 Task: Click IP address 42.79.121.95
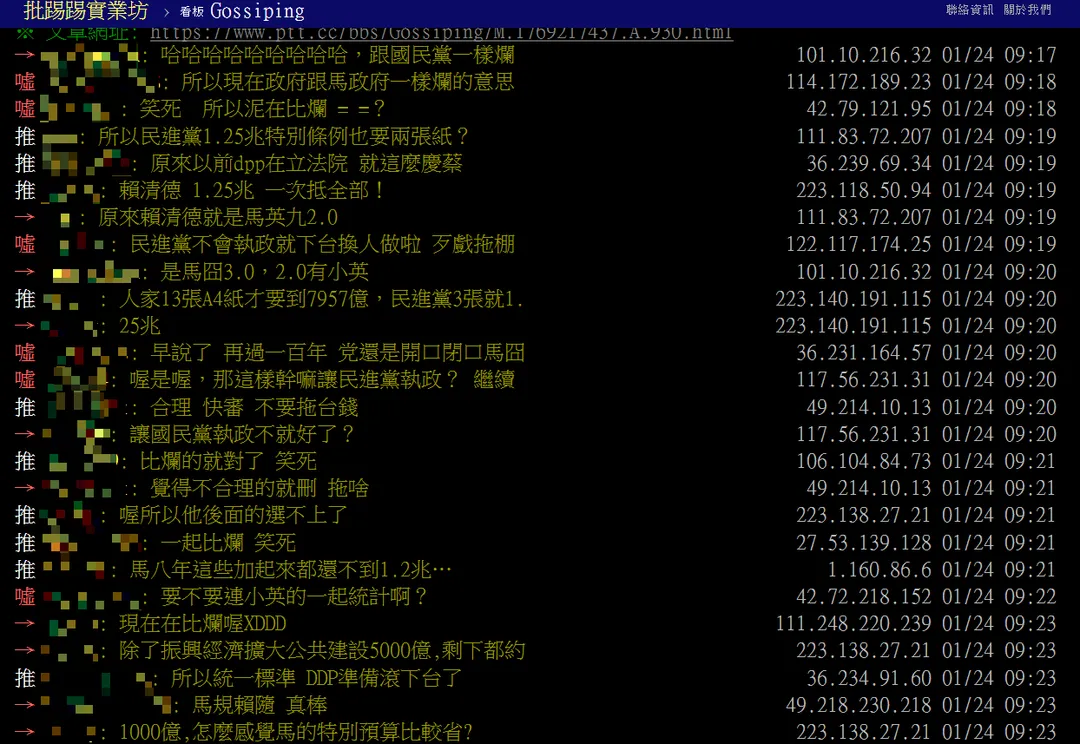(x=869, y=109)
